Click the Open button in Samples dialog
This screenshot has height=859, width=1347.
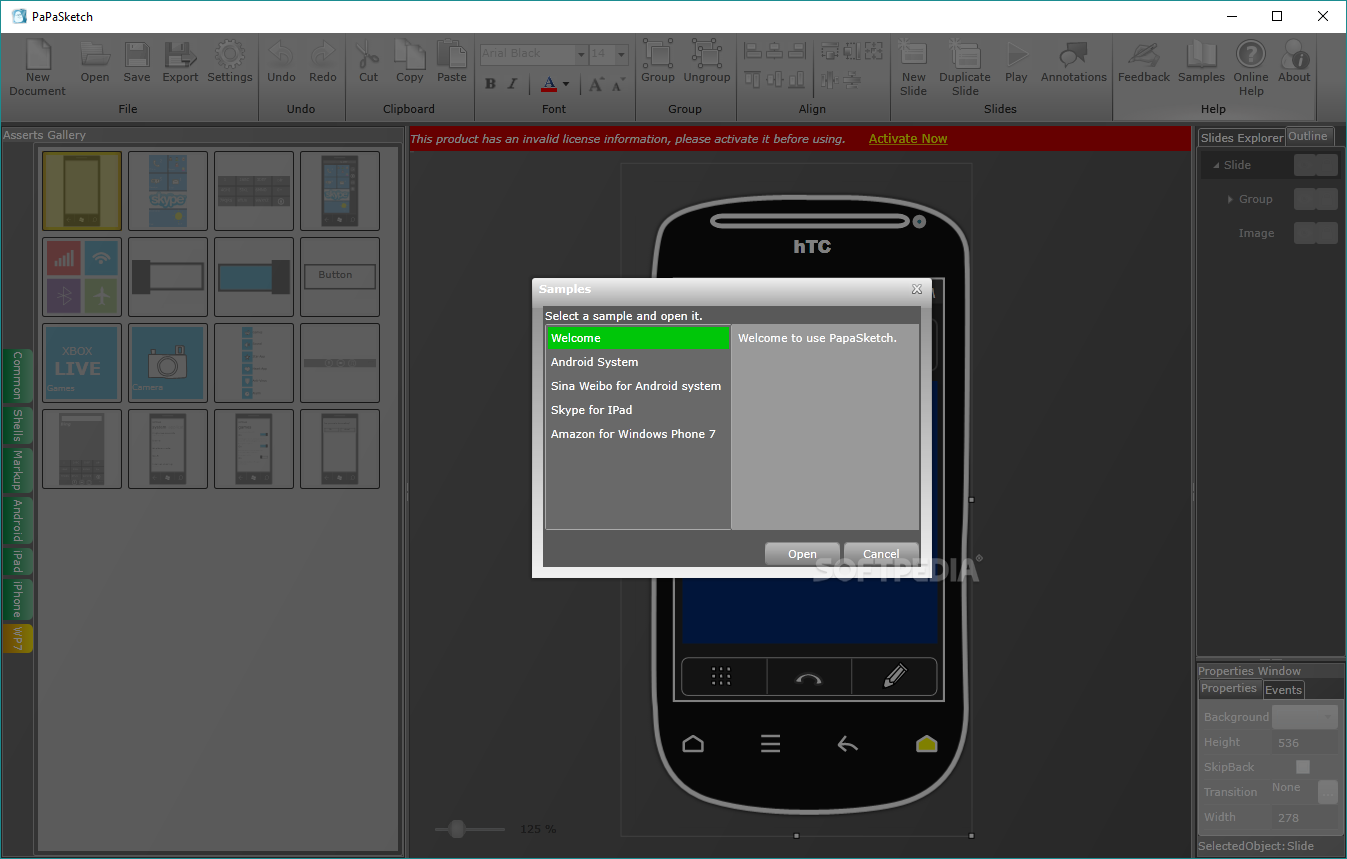(802, 554)
